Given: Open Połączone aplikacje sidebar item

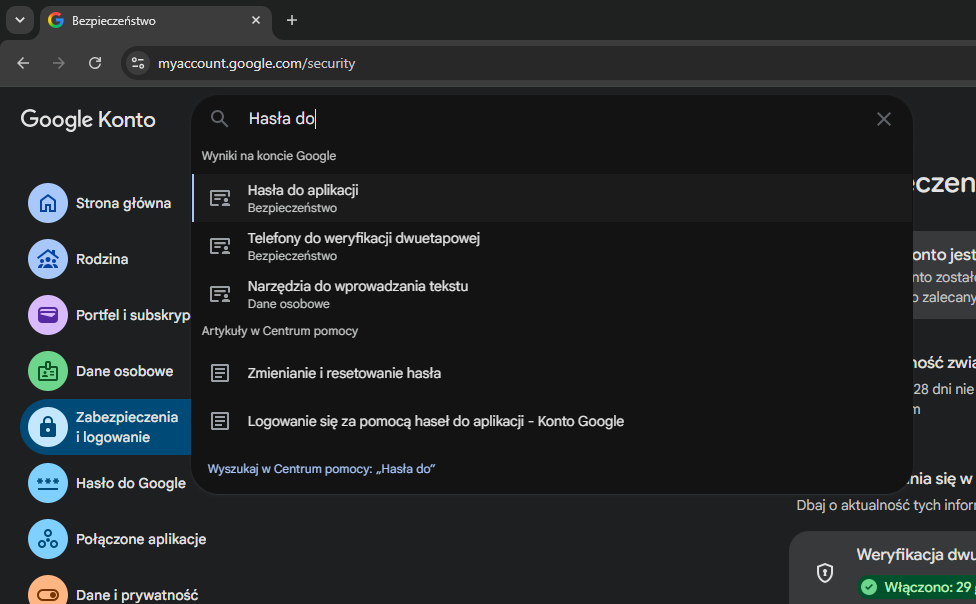Looking at the screenshot, I should [115, 539].
